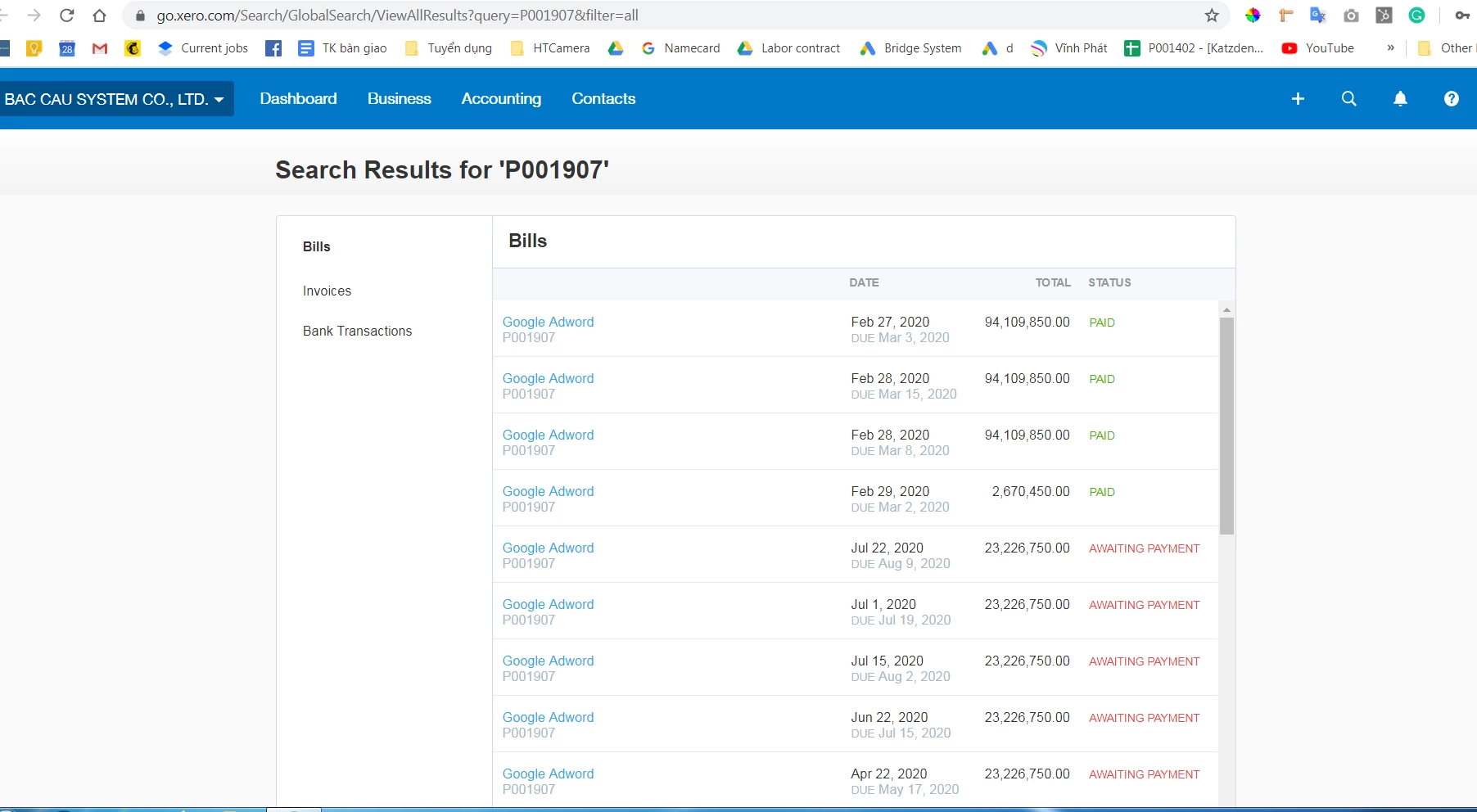Open the Tuyển dụng bookmarks folder
This screenshot has width=1477, height=812.
[x=448, y=48]
